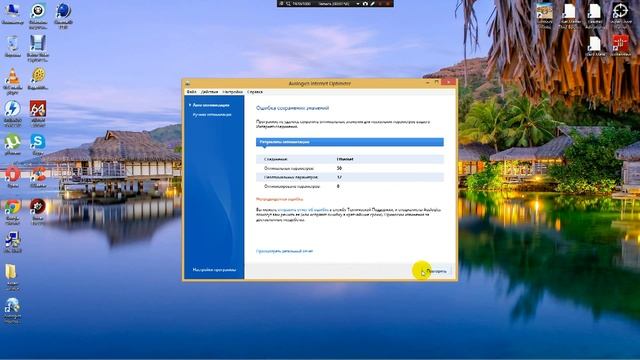Open the Computer desktop icon
This screenshot has width=640, height=360.
coord(12,13)
